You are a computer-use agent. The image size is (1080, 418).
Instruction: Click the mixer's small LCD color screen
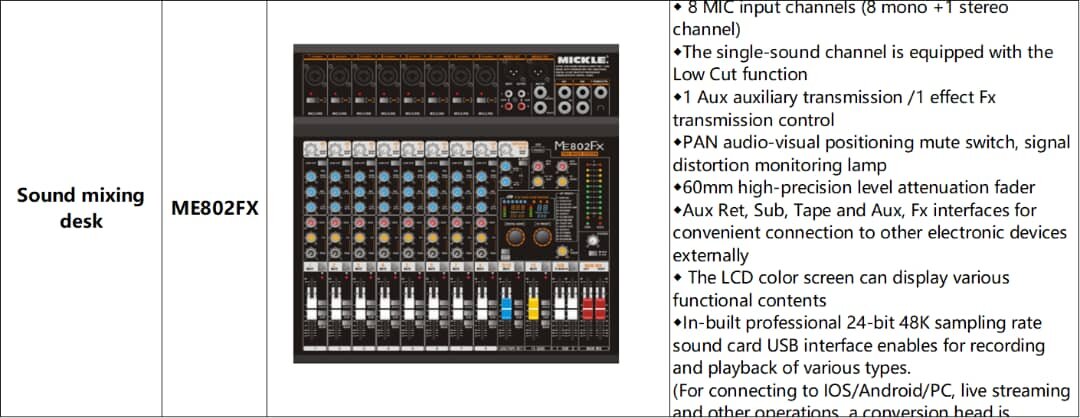[x=527, y=208]
